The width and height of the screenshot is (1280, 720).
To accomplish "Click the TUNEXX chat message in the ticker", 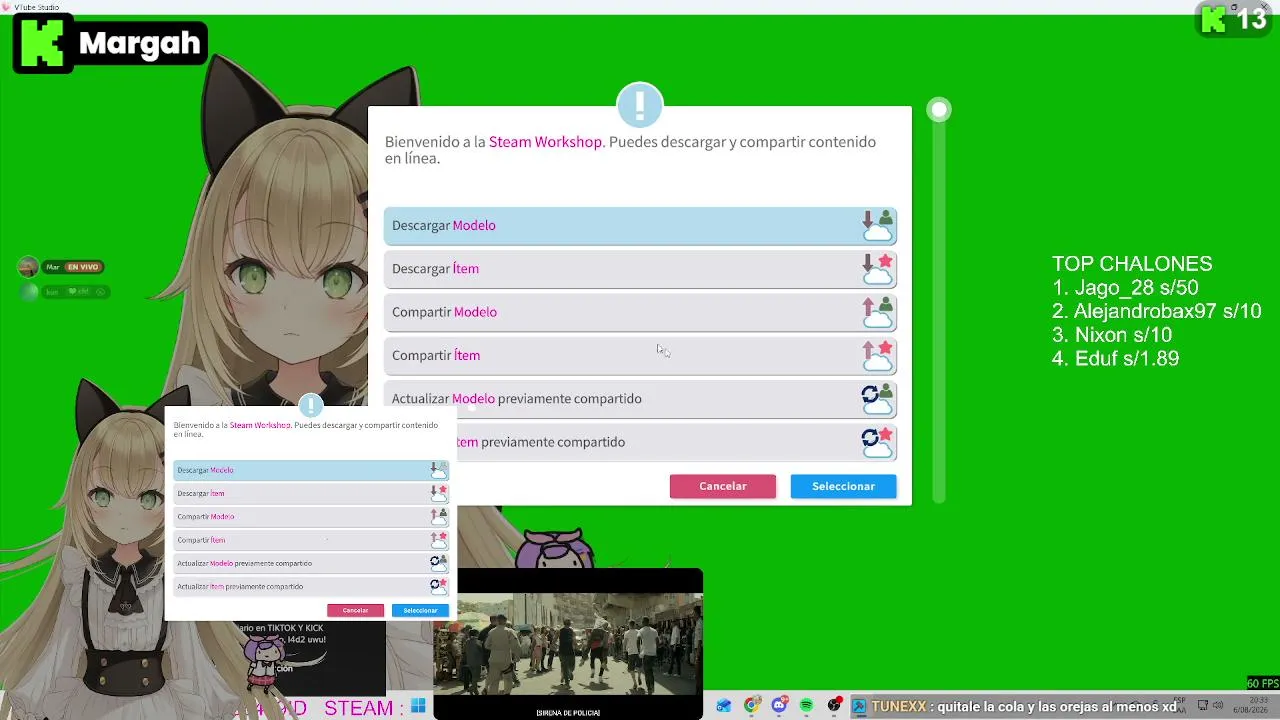I will [x=1024, y=707].
